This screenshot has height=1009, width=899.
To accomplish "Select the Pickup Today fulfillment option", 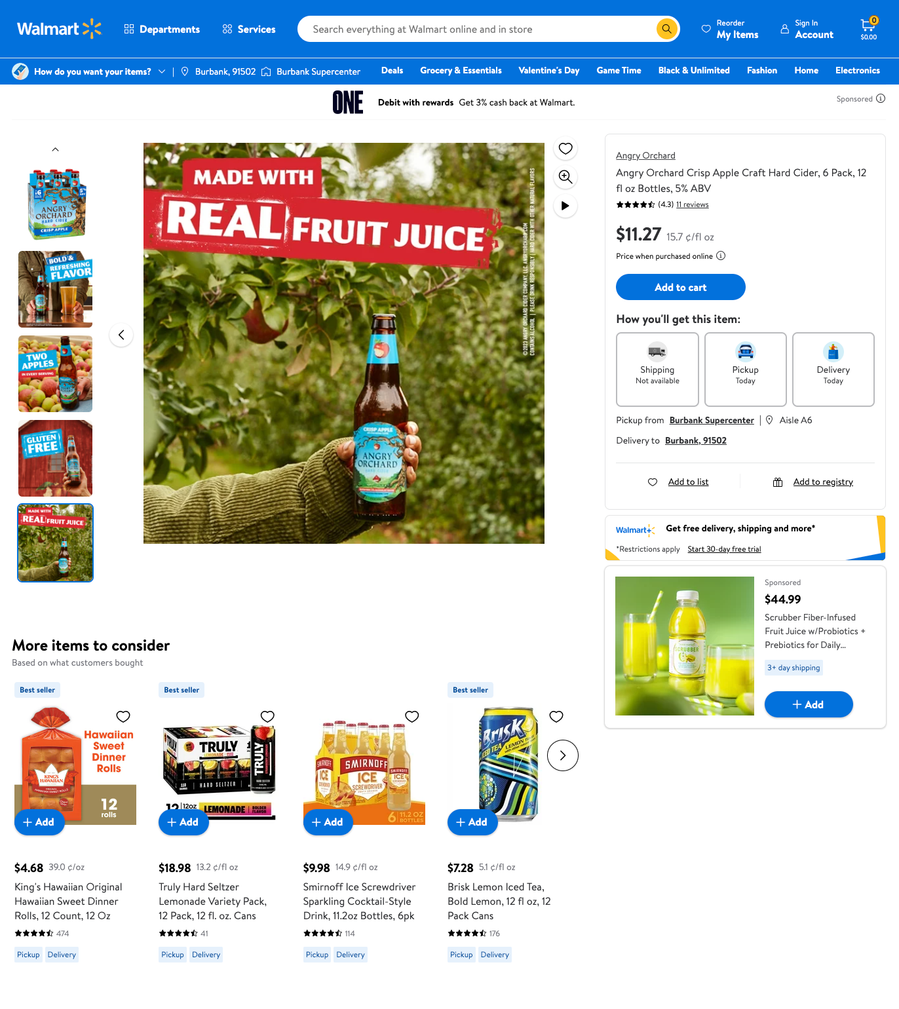I will click(745, 369).
